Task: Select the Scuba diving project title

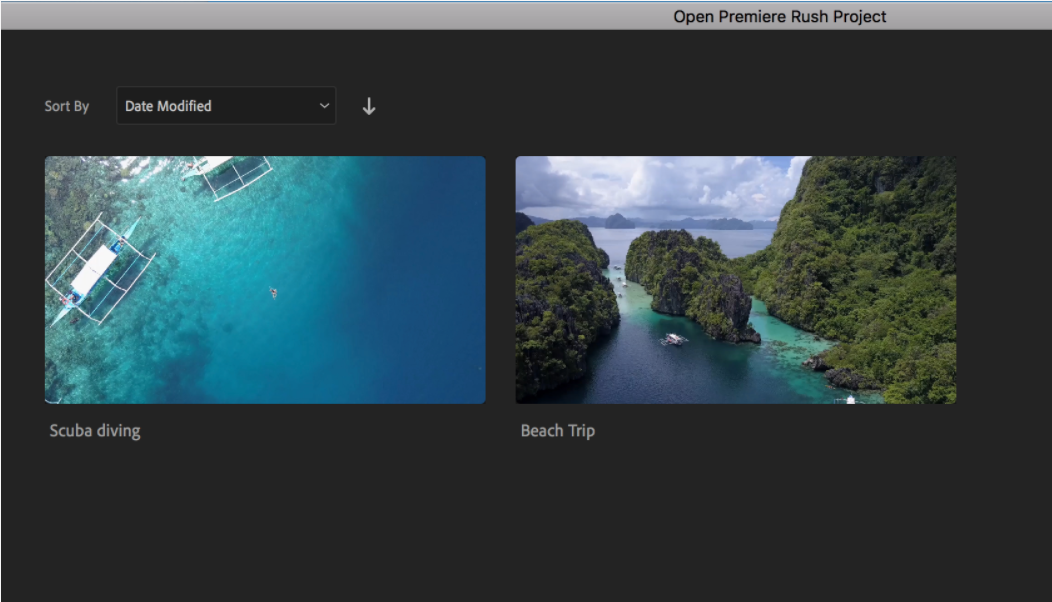Action: tap(95, 431)
